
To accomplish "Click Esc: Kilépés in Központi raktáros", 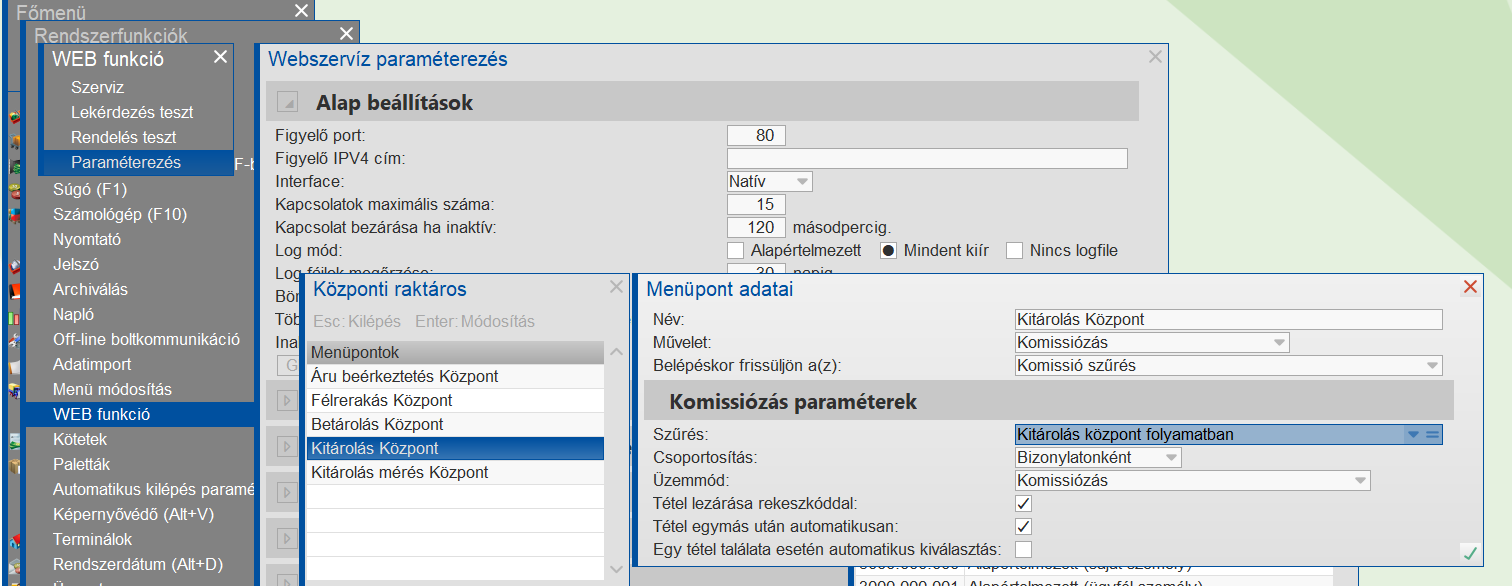I will click(x=357, y=321).
